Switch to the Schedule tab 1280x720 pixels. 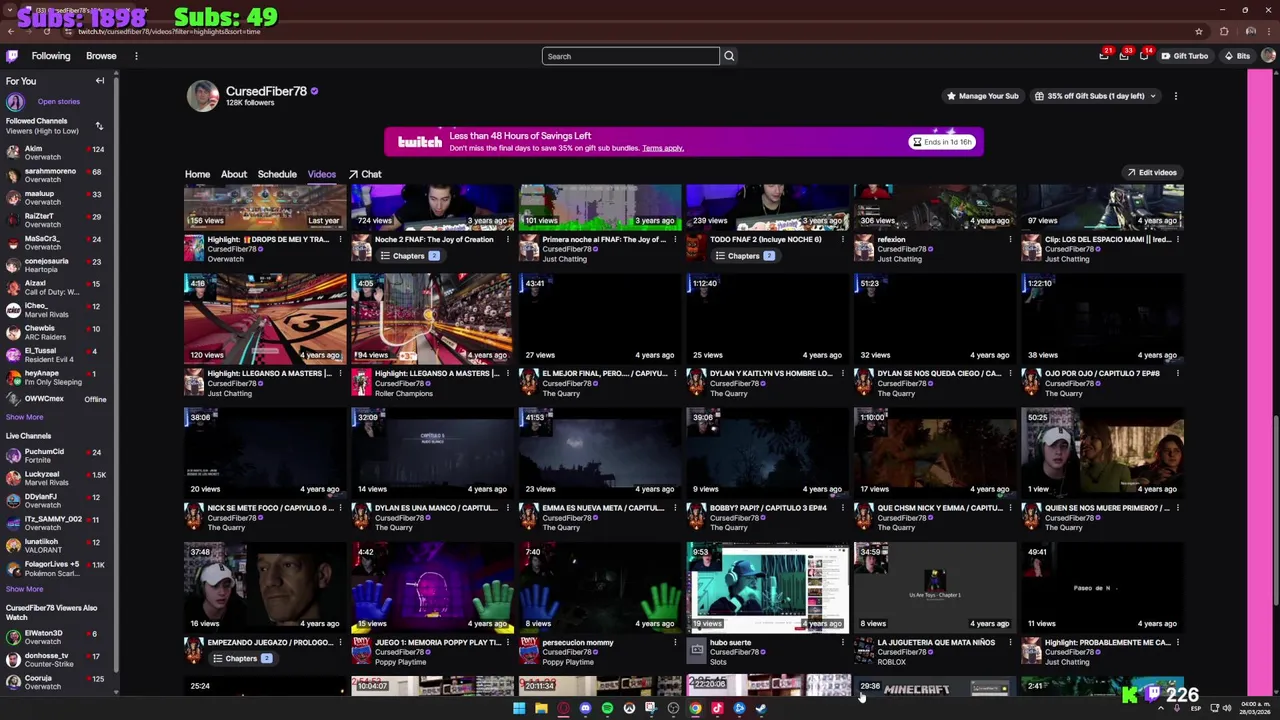277,174
